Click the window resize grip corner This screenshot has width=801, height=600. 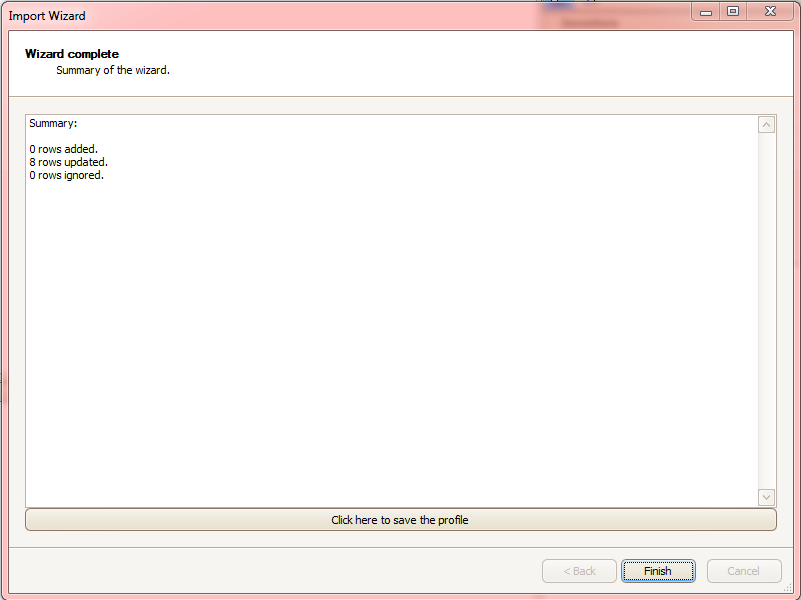(787, 588)
